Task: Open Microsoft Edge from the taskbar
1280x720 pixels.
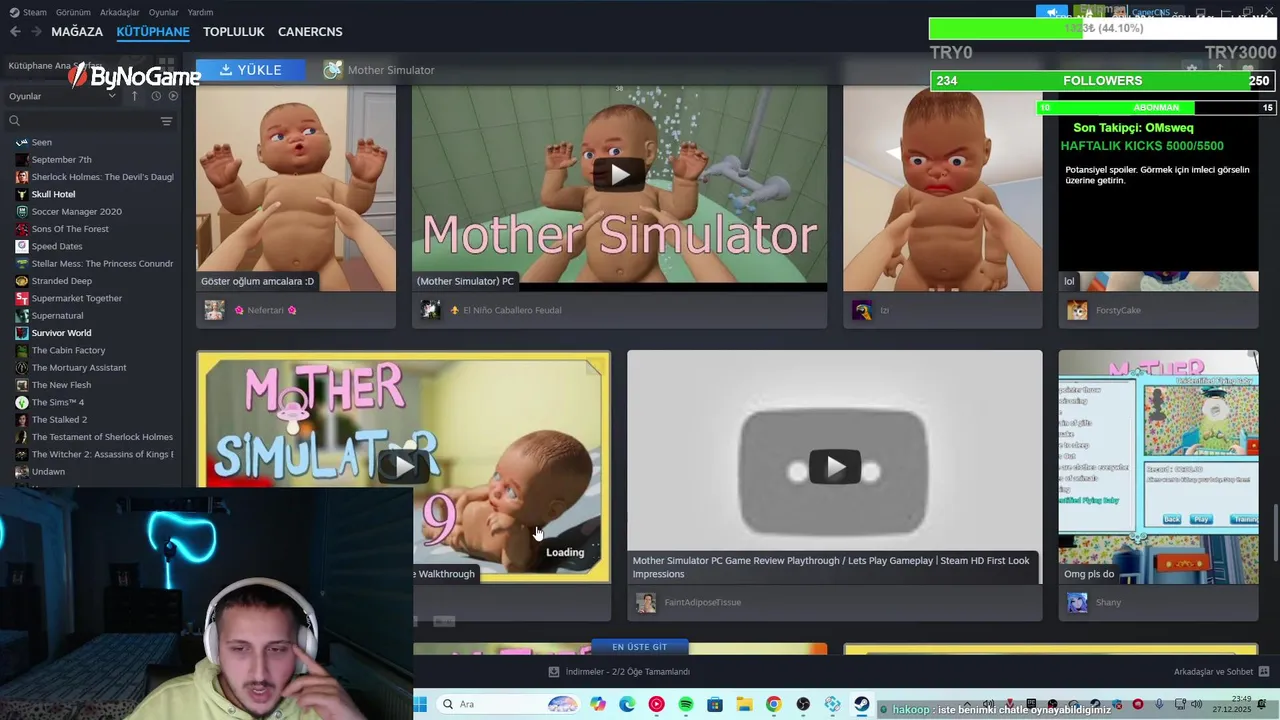Action: 627,704
